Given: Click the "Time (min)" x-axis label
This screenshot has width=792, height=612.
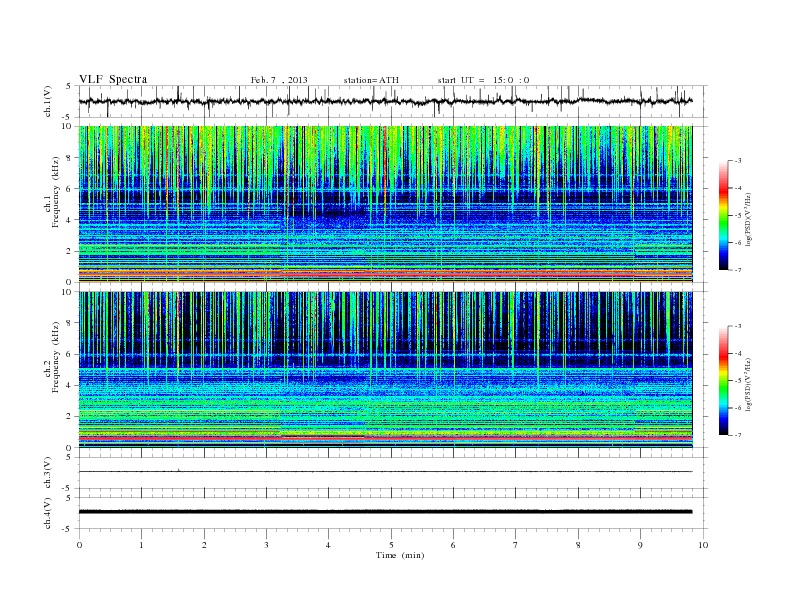Looking at the screenshot, I should 400,555.
